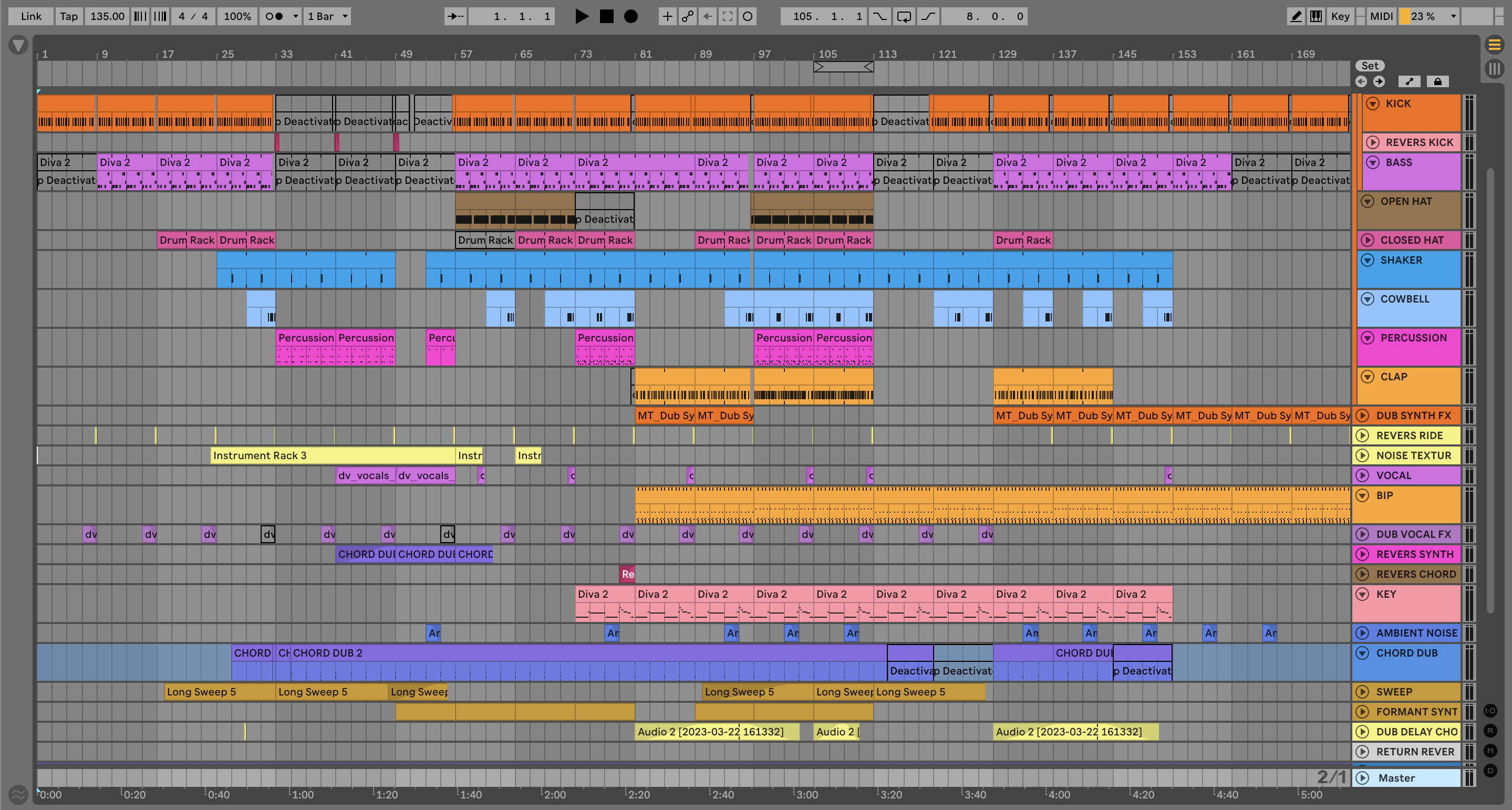Unfold the DUB SYNTH FX track
1512x810 pixels.
[1362, 416]
